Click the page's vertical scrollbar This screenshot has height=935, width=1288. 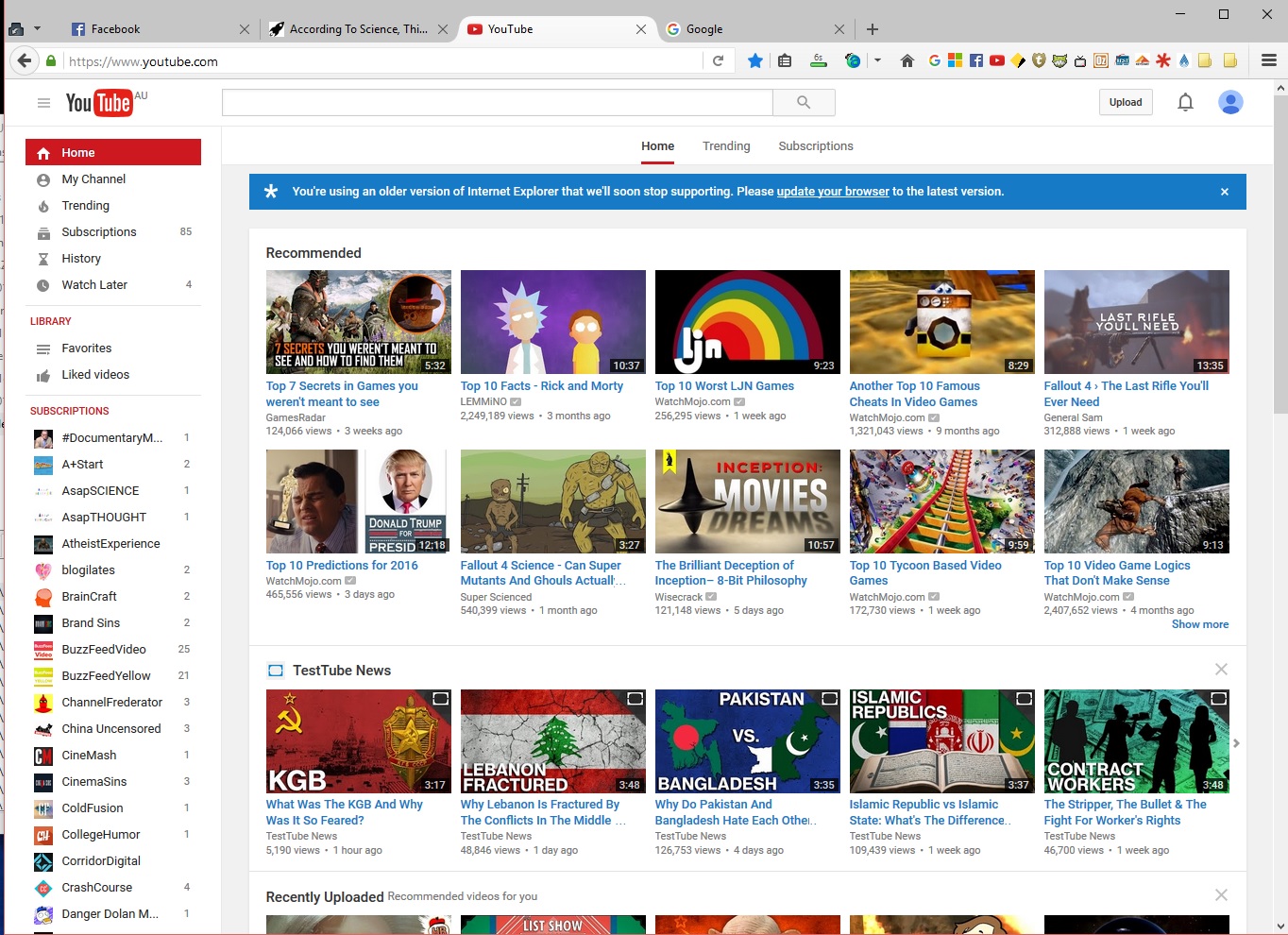(x=1280, y=255)
